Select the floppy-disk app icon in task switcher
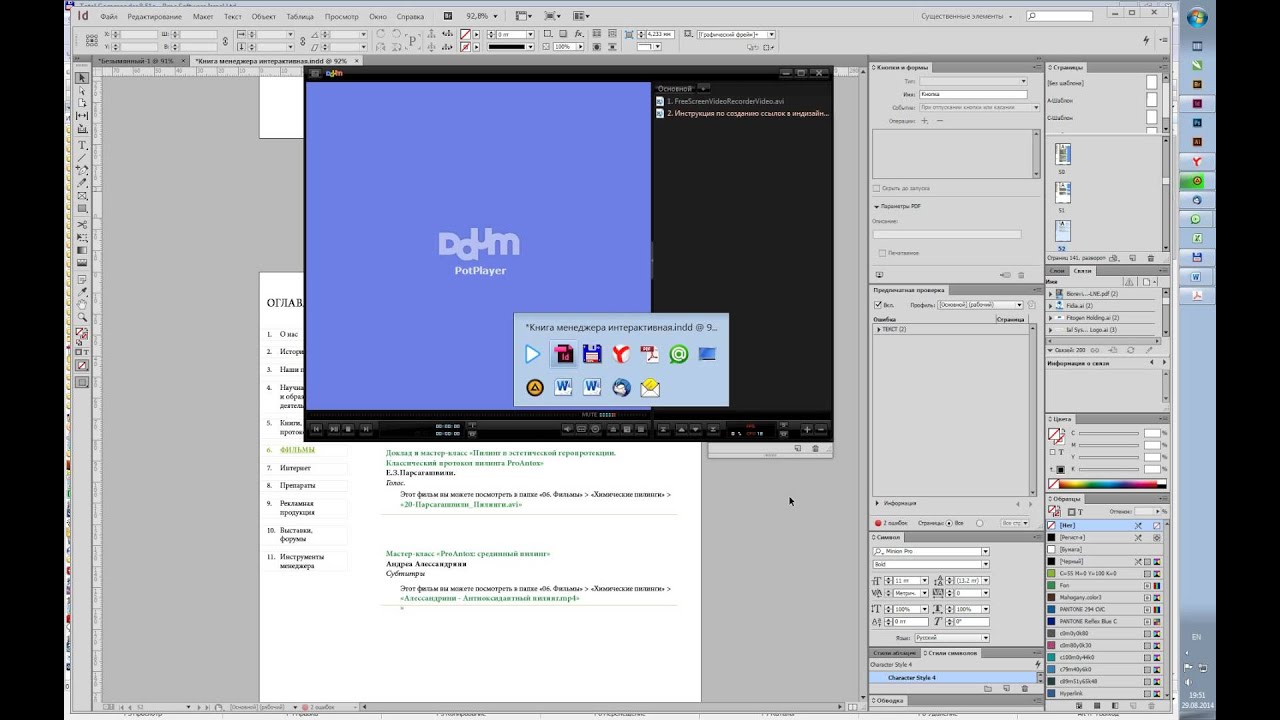 point(592,353)
